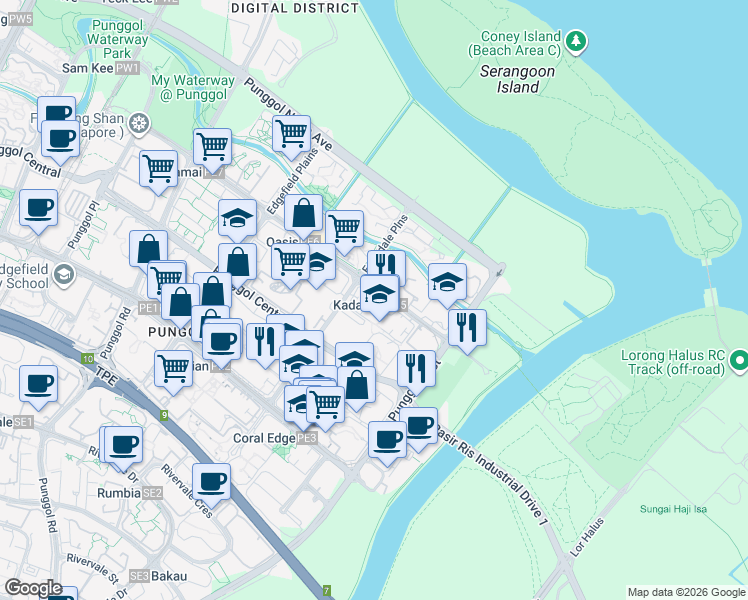Select the Sungai Haji Isa label
Screen dimensions: 748x600
(673, 509)
